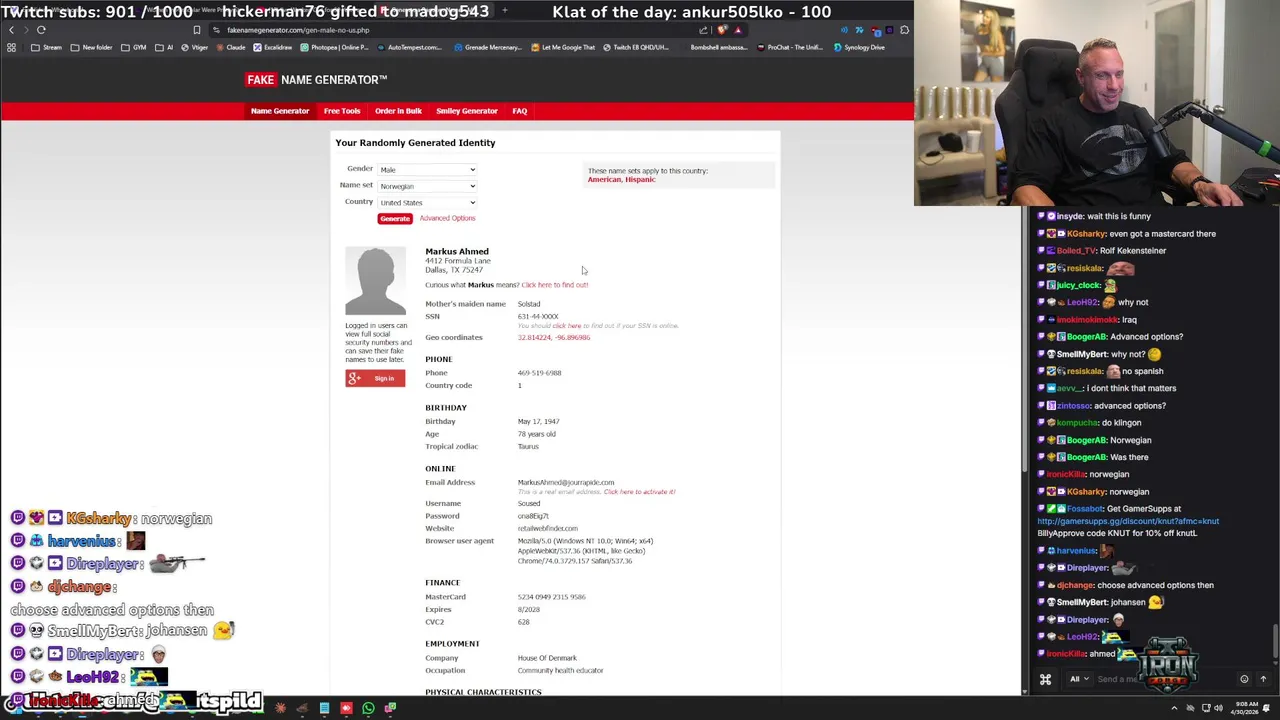This screenshot has height=720, width=1280.
Task: Open the Grenade Mercenary bookmark
Action: [488, 47]
